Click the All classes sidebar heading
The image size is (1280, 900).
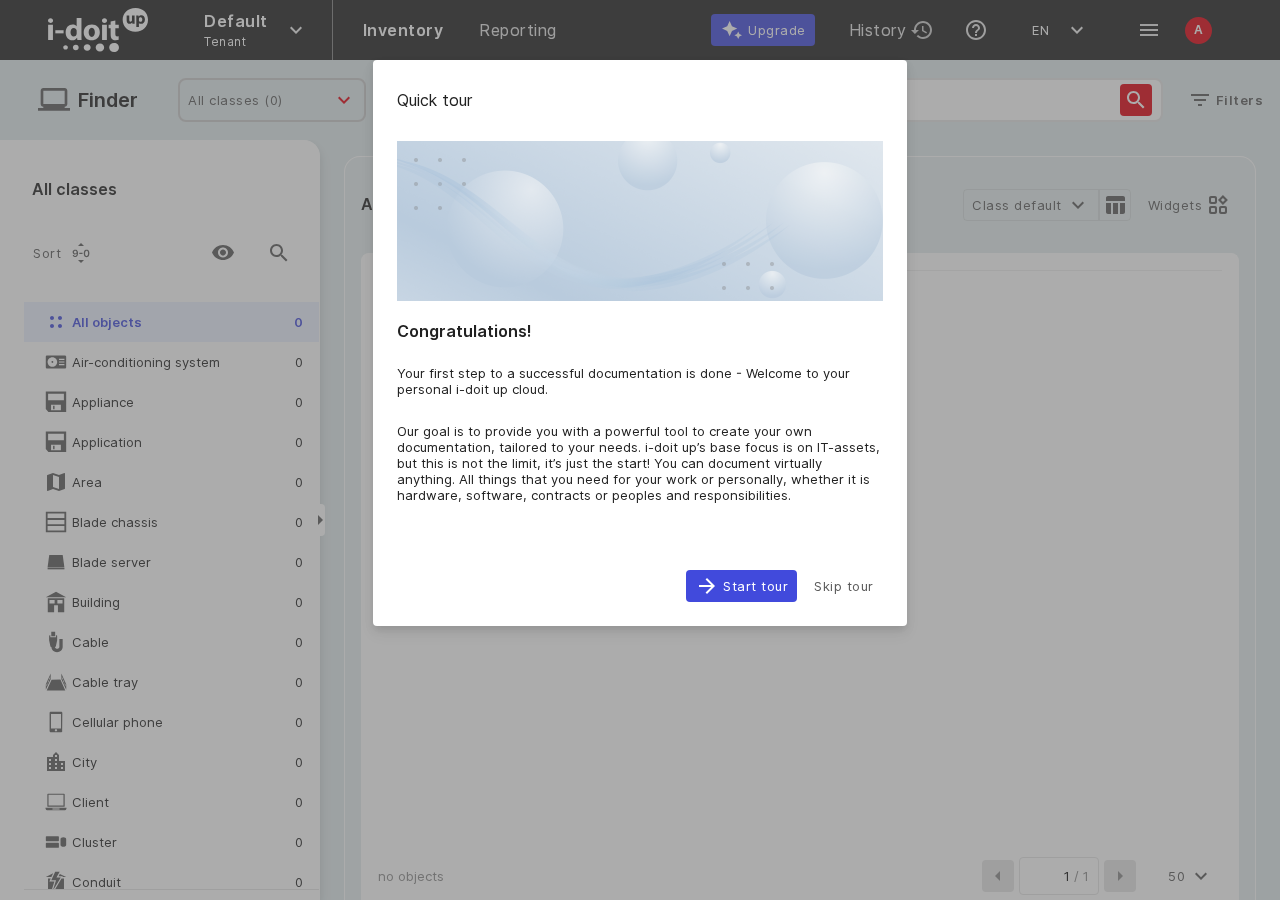pyautogui.click(x=74, y=189)
